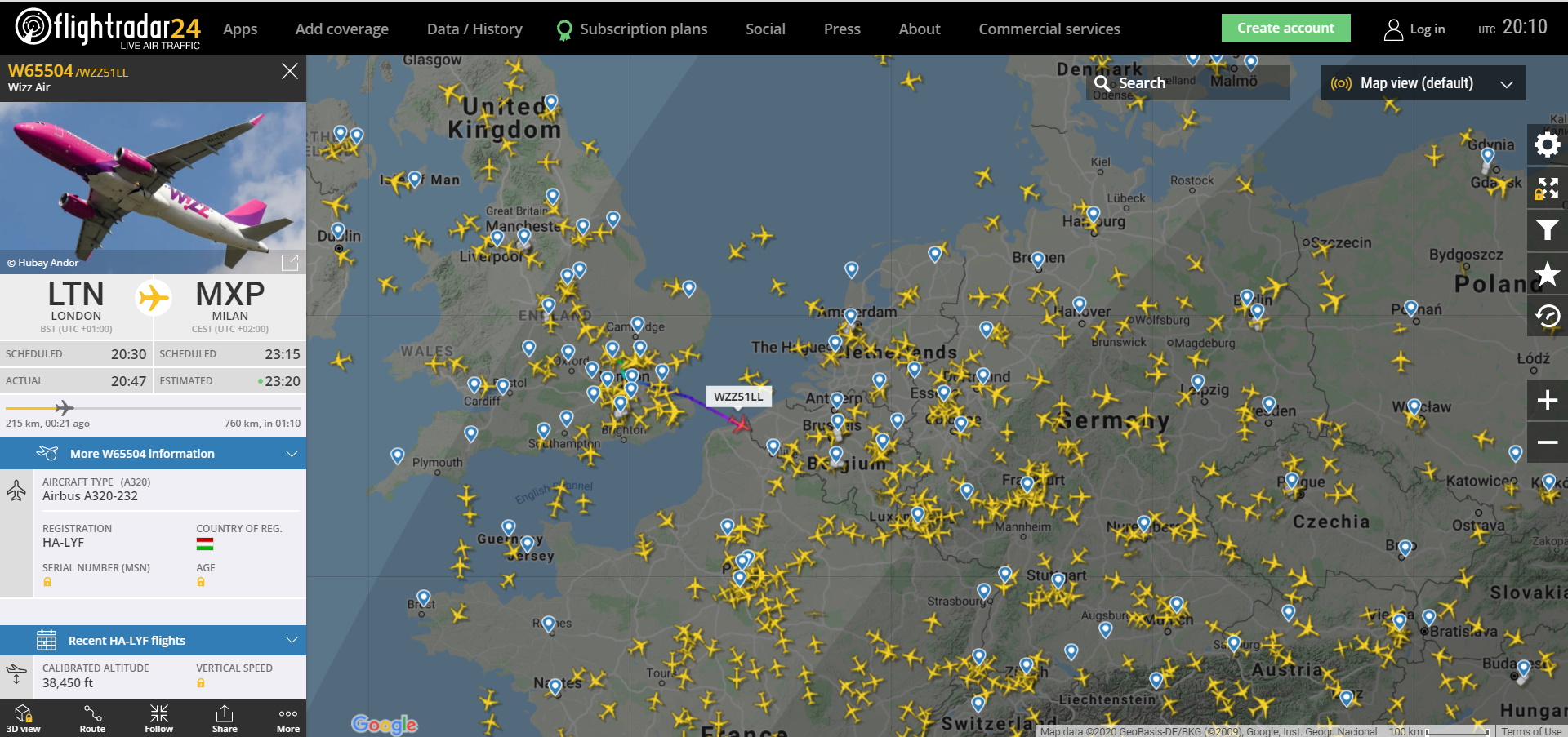Click the scheduled departure time 20:30
Viewport: 1568px width, 737px height.
(x=129, y=354)
